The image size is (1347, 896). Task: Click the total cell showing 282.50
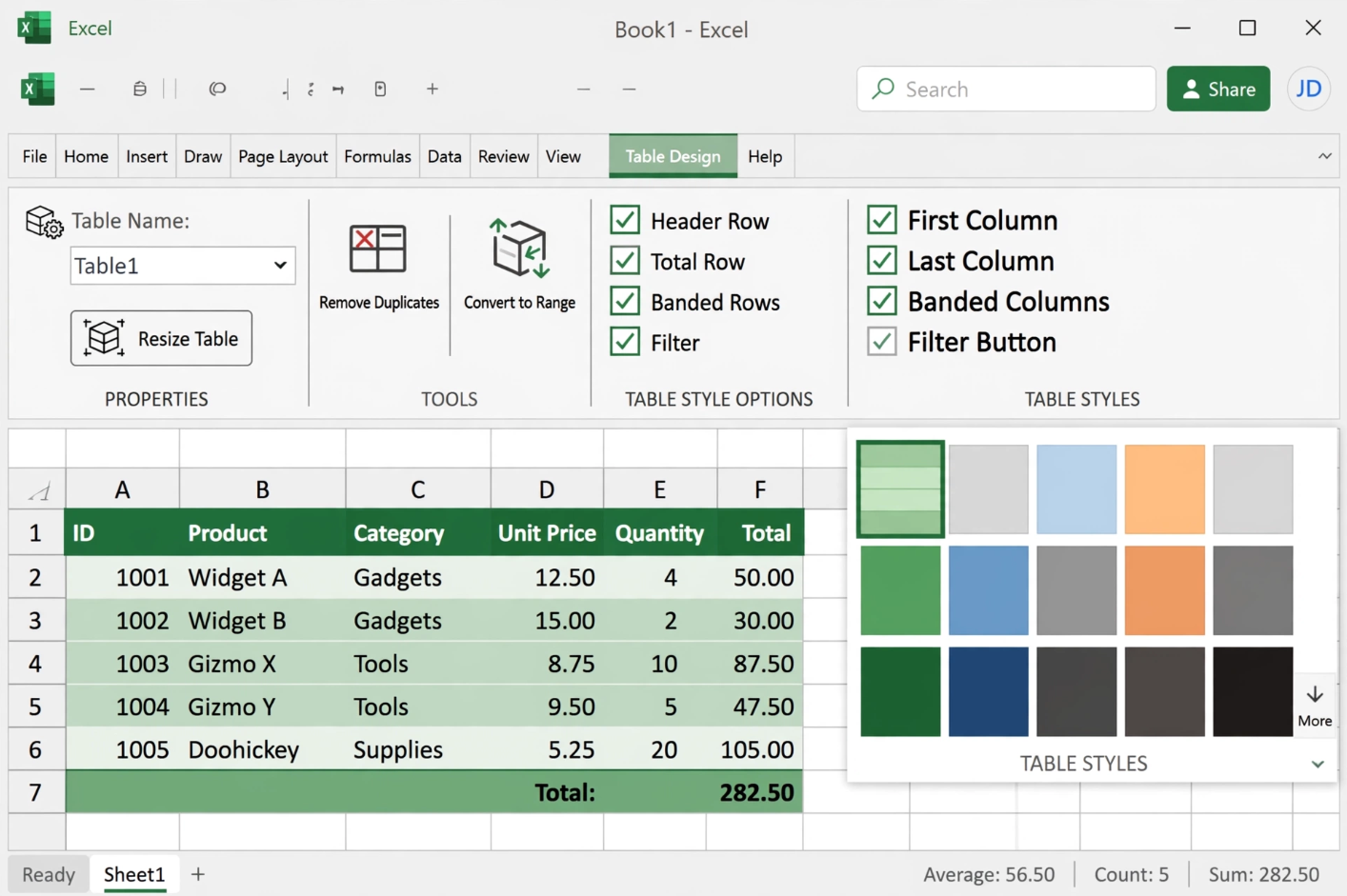click(x=760, y=792)
